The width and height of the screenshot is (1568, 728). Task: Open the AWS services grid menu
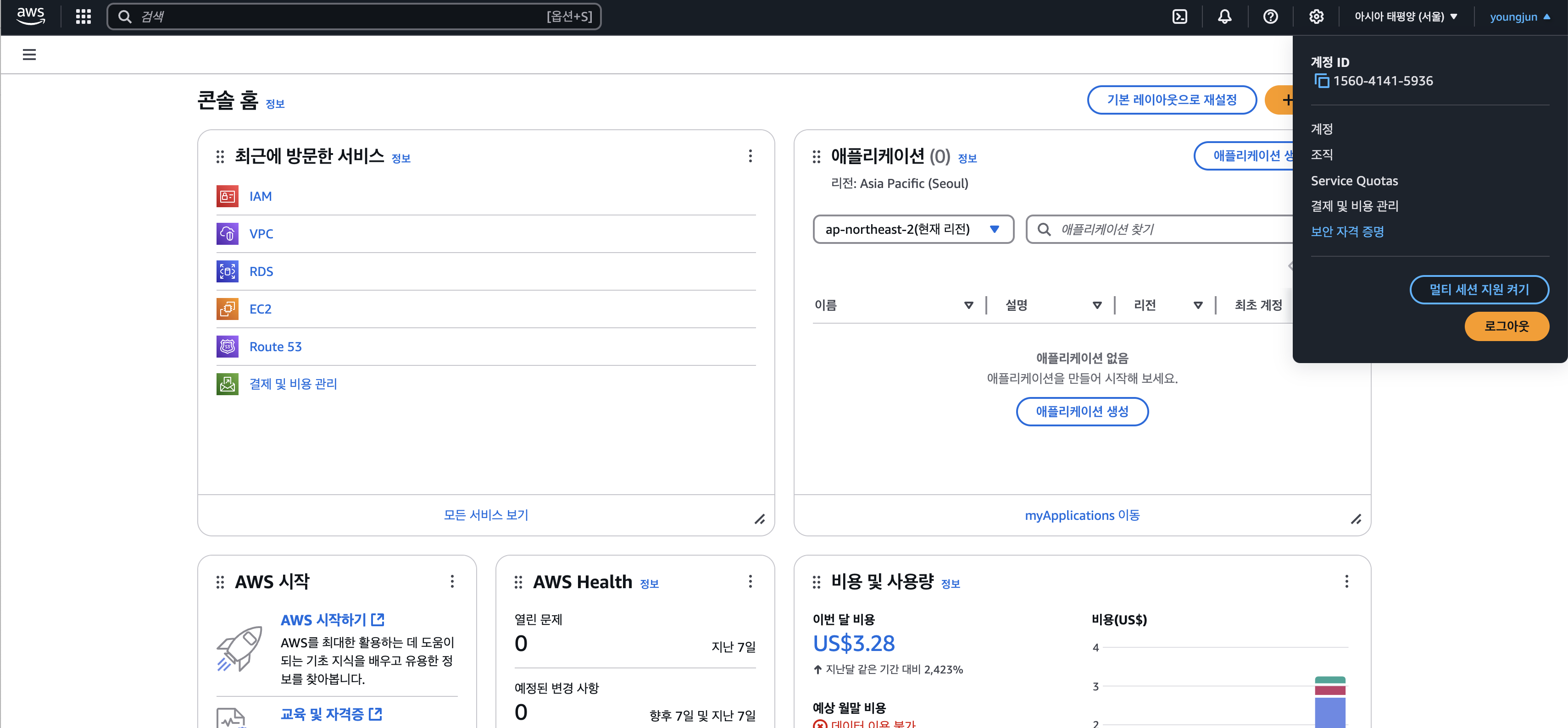pyautogui.click(x=83, y=17)
